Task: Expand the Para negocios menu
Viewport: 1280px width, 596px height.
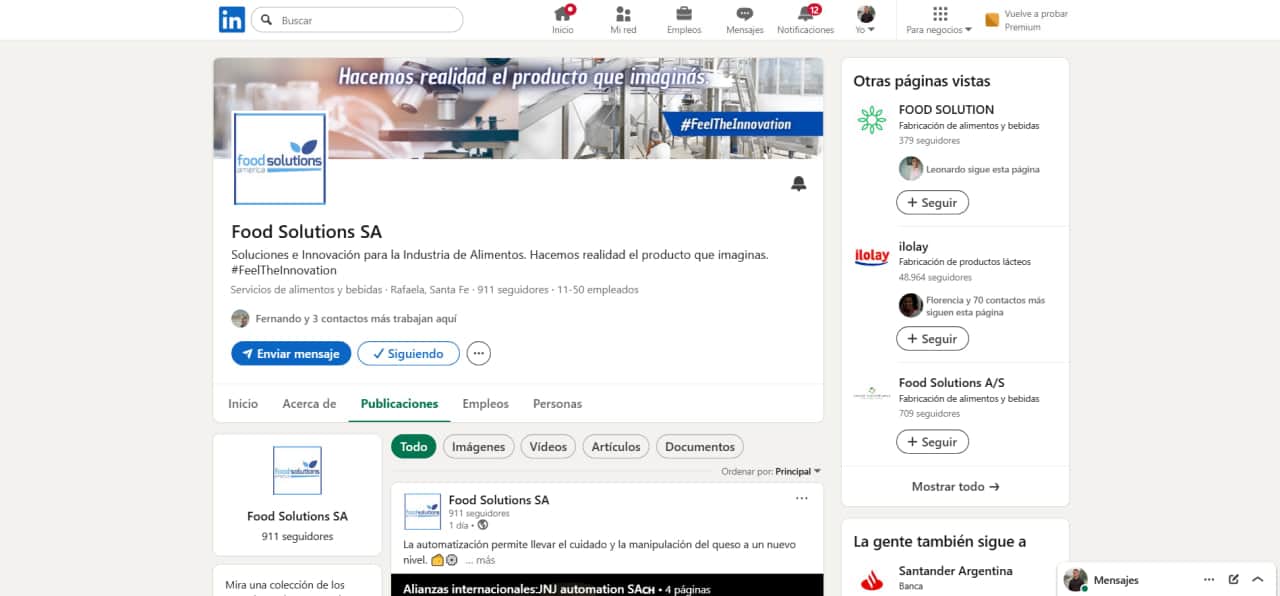Action: point(939,20)
